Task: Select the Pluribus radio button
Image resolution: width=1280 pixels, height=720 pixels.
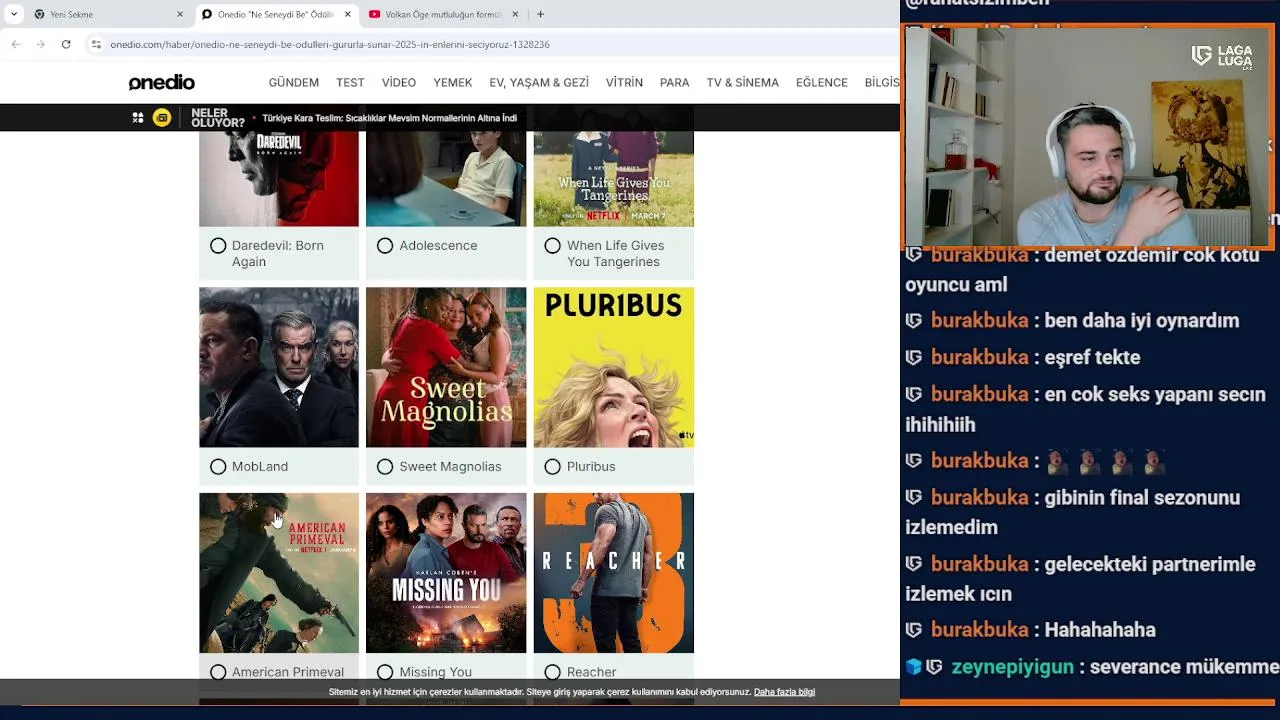Action: pos(552,466)
